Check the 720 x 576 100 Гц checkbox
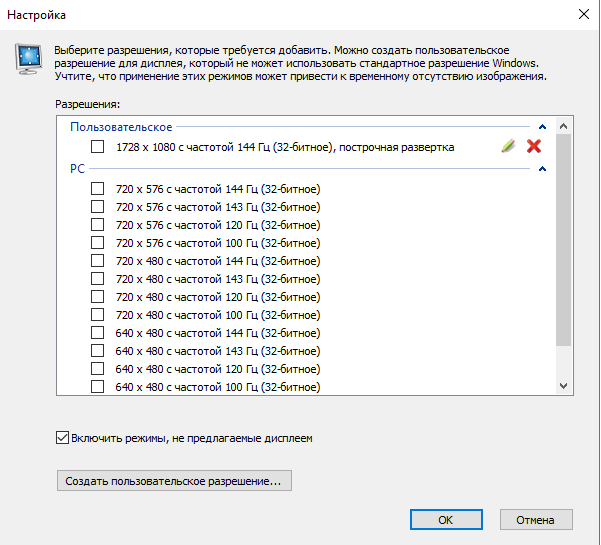Screen dimensions: 601x545 point(97,243)
